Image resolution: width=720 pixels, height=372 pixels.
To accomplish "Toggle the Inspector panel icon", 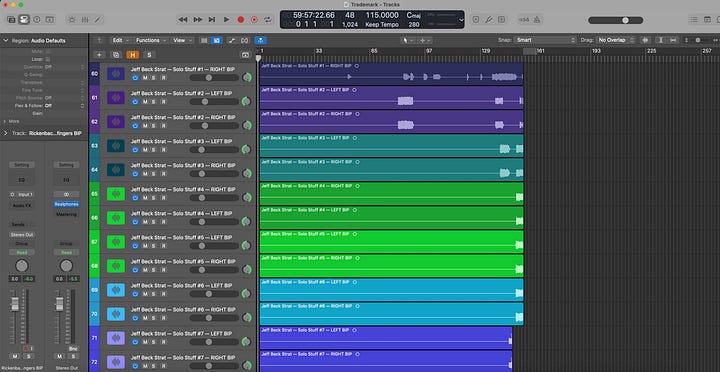I will point(24,20).
